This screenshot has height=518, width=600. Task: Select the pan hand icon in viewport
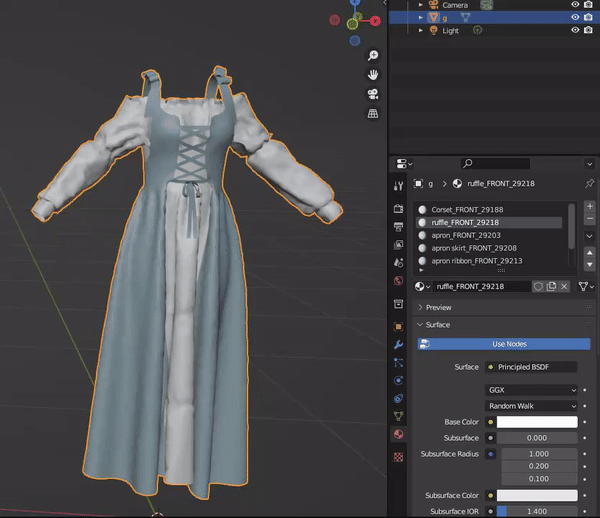373,75
